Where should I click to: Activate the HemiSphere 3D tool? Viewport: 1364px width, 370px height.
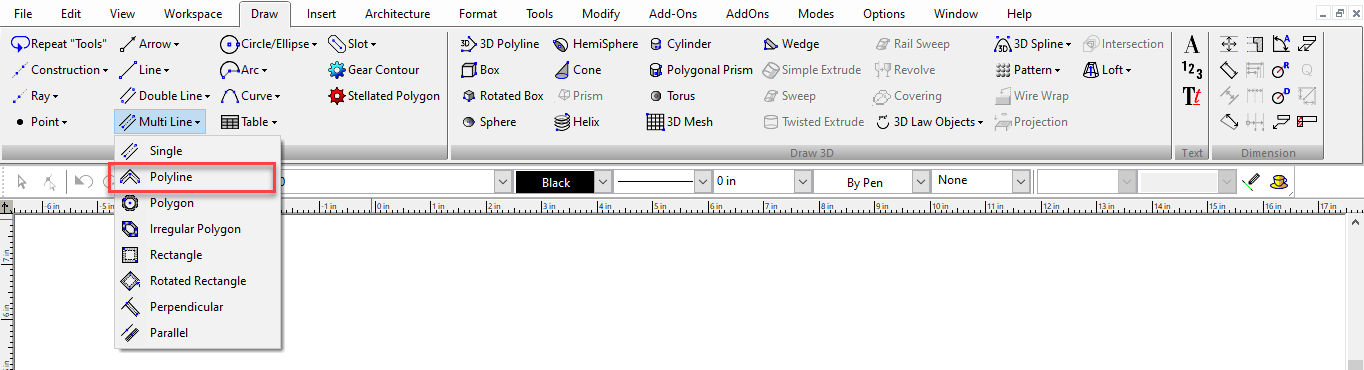coord(596,44)
